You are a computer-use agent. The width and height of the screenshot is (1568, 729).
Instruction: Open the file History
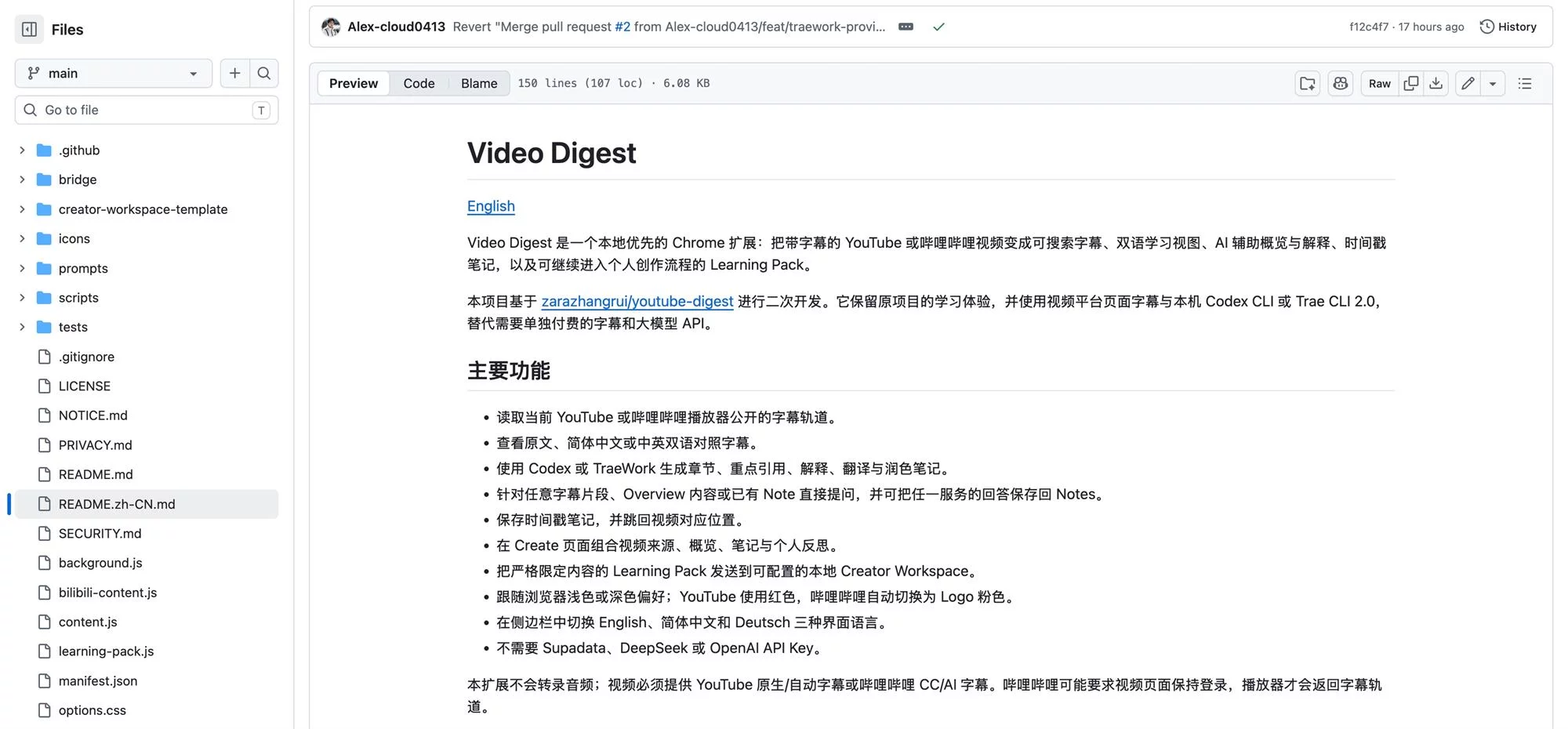pyautogui.click(x=1508, y=27)
